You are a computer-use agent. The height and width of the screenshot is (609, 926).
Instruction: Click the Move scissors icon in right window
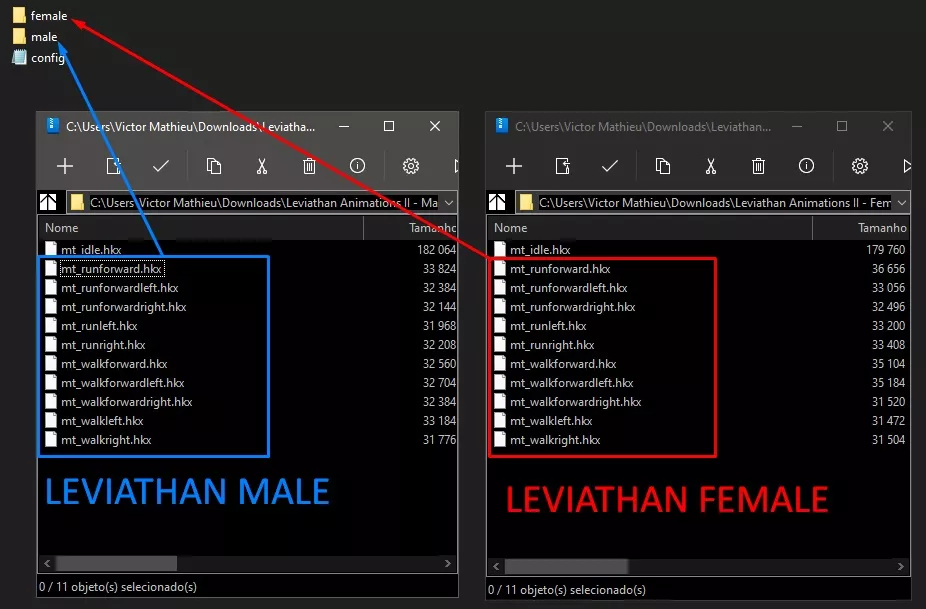(x=710, y=166)
